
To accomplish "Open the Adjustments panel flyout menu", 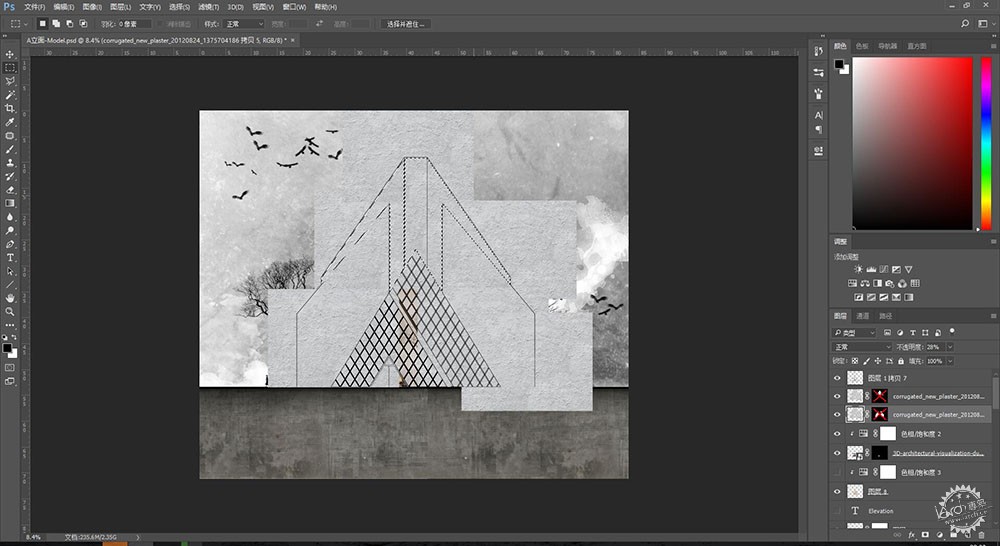I will pos(993,242).
